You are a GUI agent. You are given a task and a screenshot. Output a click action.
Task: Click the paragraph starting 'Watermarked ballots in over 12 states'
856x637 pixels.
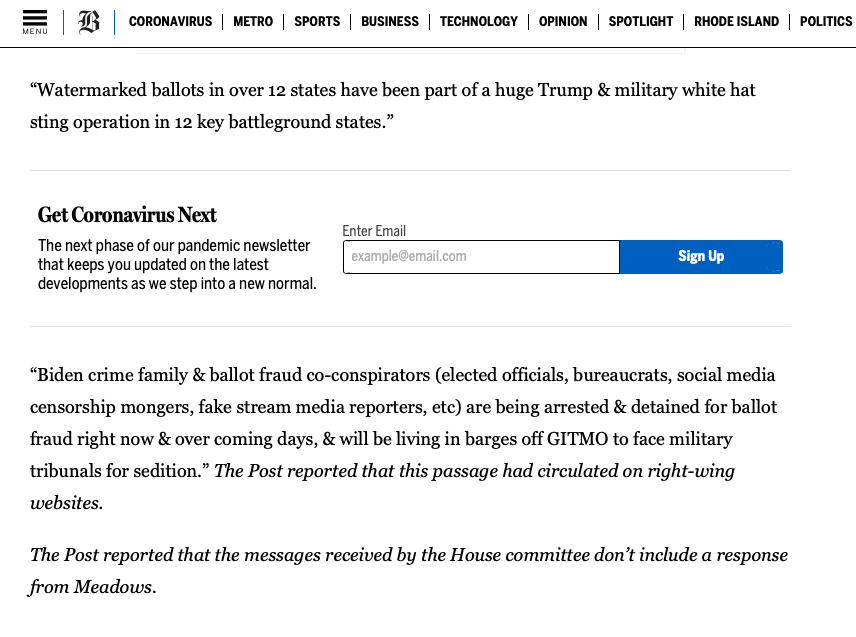393,106
